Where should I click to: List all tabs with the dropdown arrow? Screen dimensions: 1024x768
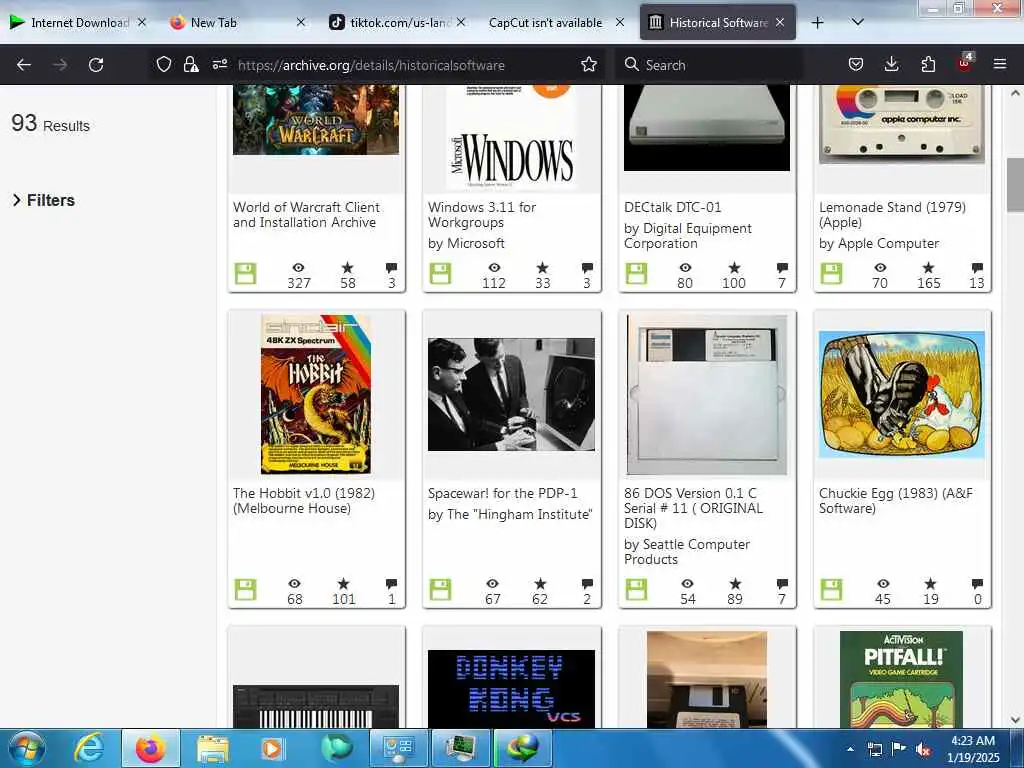pyautogui.click(x=857, y=22)
